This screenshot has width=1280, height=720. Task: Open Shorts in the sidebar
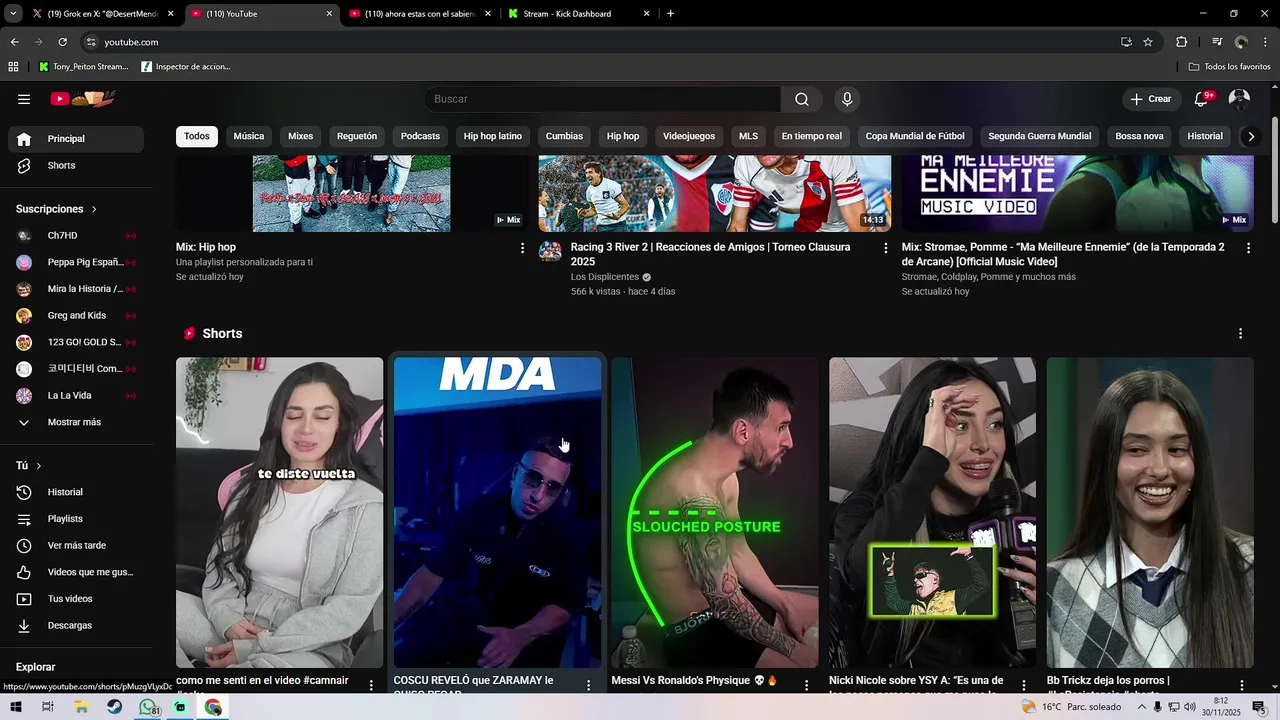pyautogui.click(x=76, y=165)
